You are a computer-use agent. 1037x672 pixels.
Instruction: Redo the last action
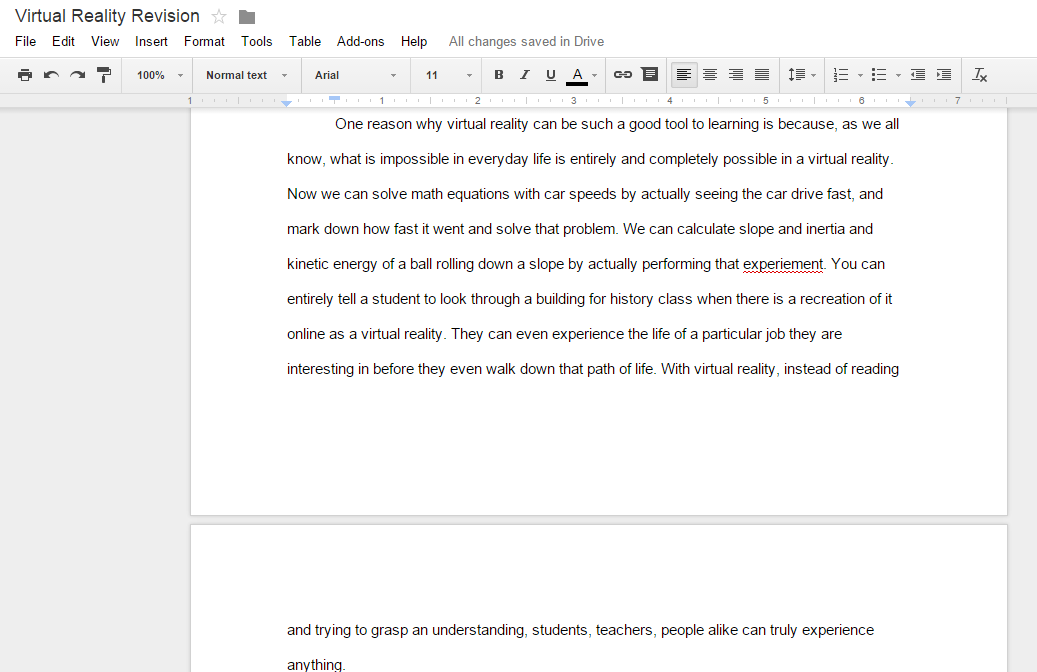coord(77,75)
